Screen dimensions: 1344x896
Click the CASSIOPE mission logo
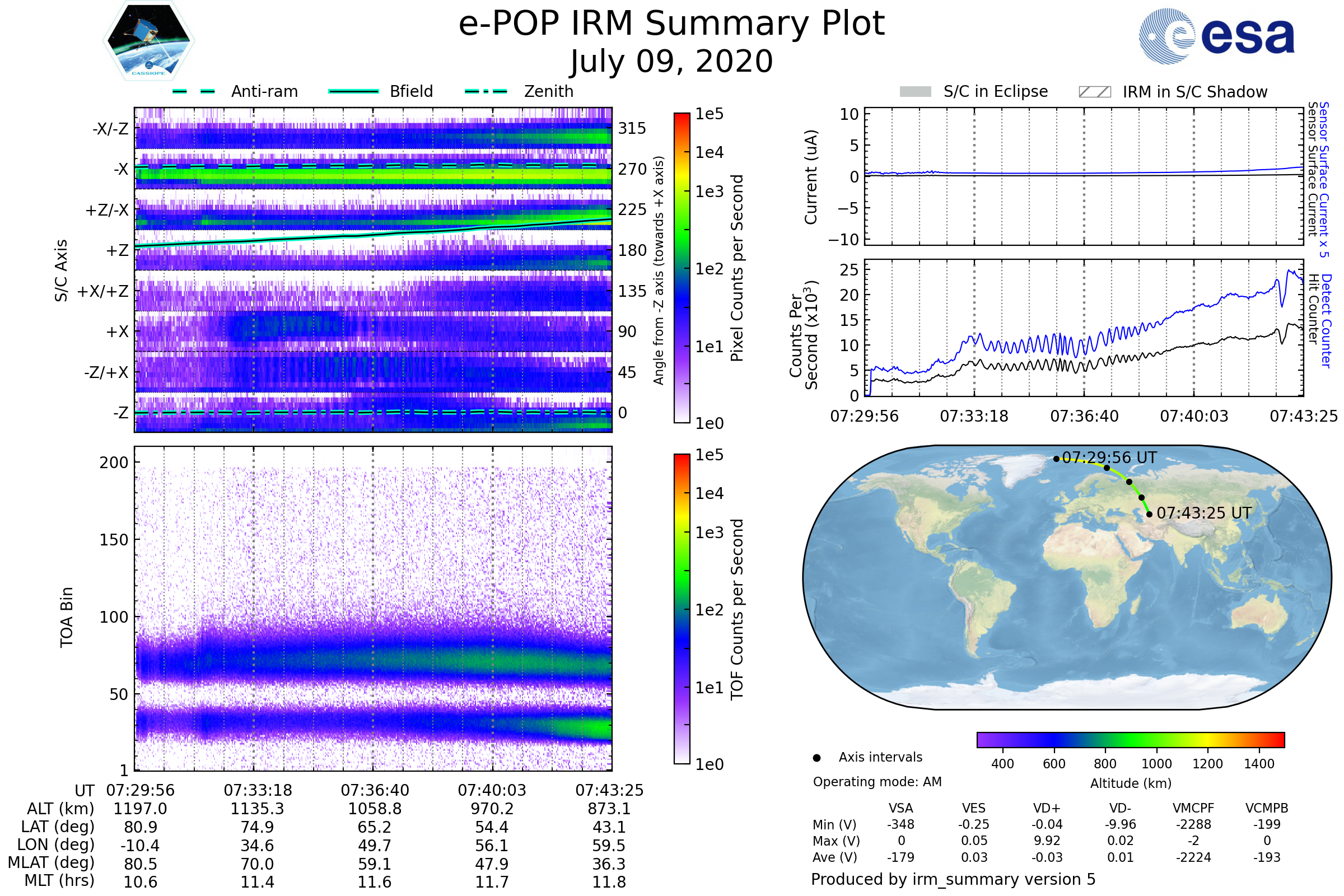[148, 41]
